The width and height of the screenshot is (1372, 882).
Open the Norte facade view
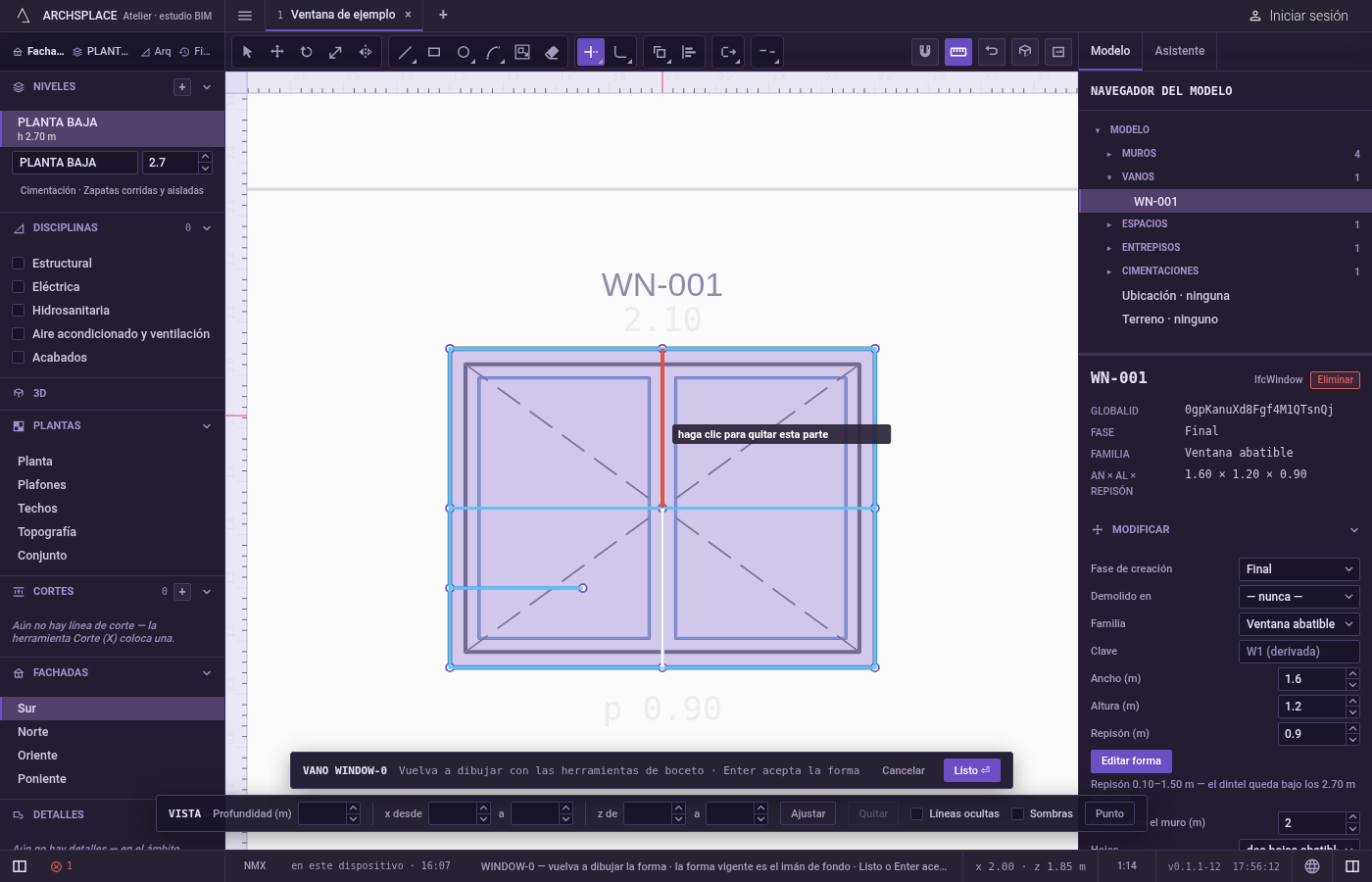click(x=33, y=732)
